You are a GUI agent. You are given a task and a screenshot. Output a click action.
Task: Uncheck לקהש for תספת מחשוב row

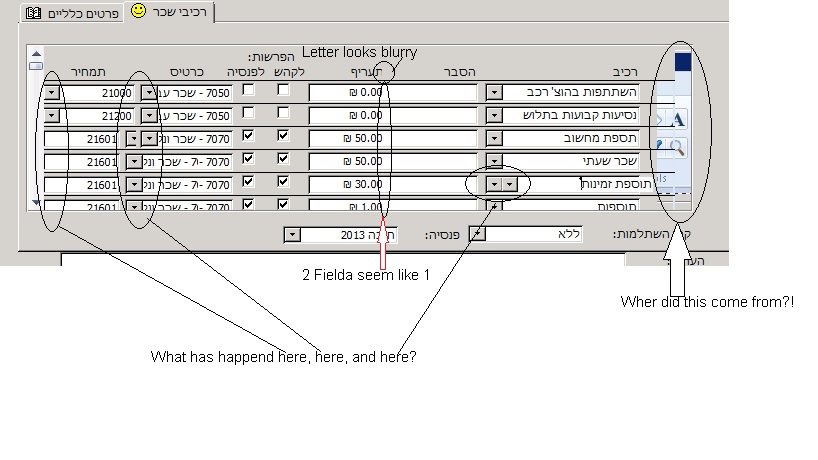coord(283,136)
